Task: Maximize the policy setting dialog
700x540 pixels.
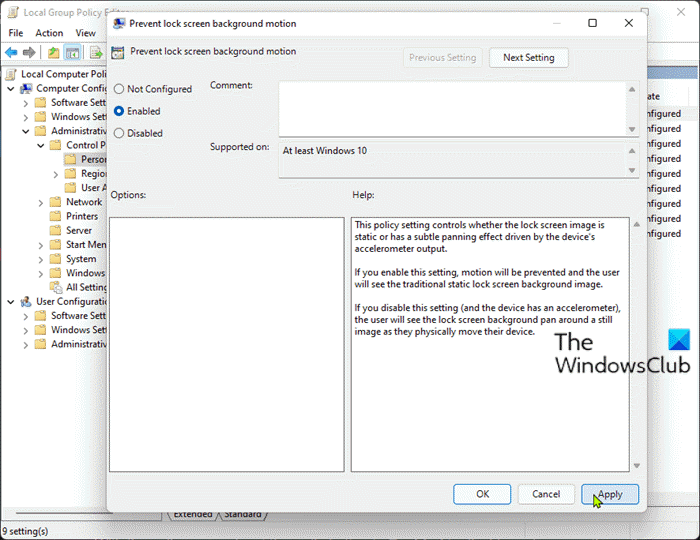Action: coord(592,23)
